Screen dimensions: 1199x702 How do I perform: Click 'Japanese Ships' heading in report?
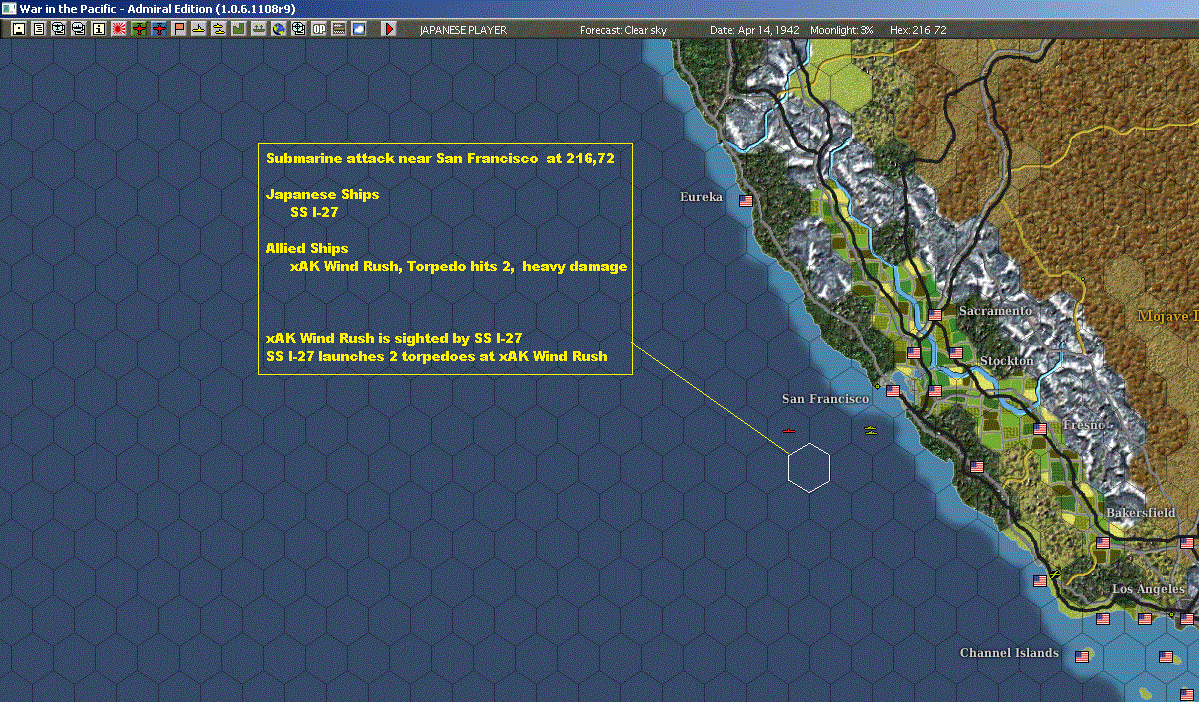(x=323, y=194)
